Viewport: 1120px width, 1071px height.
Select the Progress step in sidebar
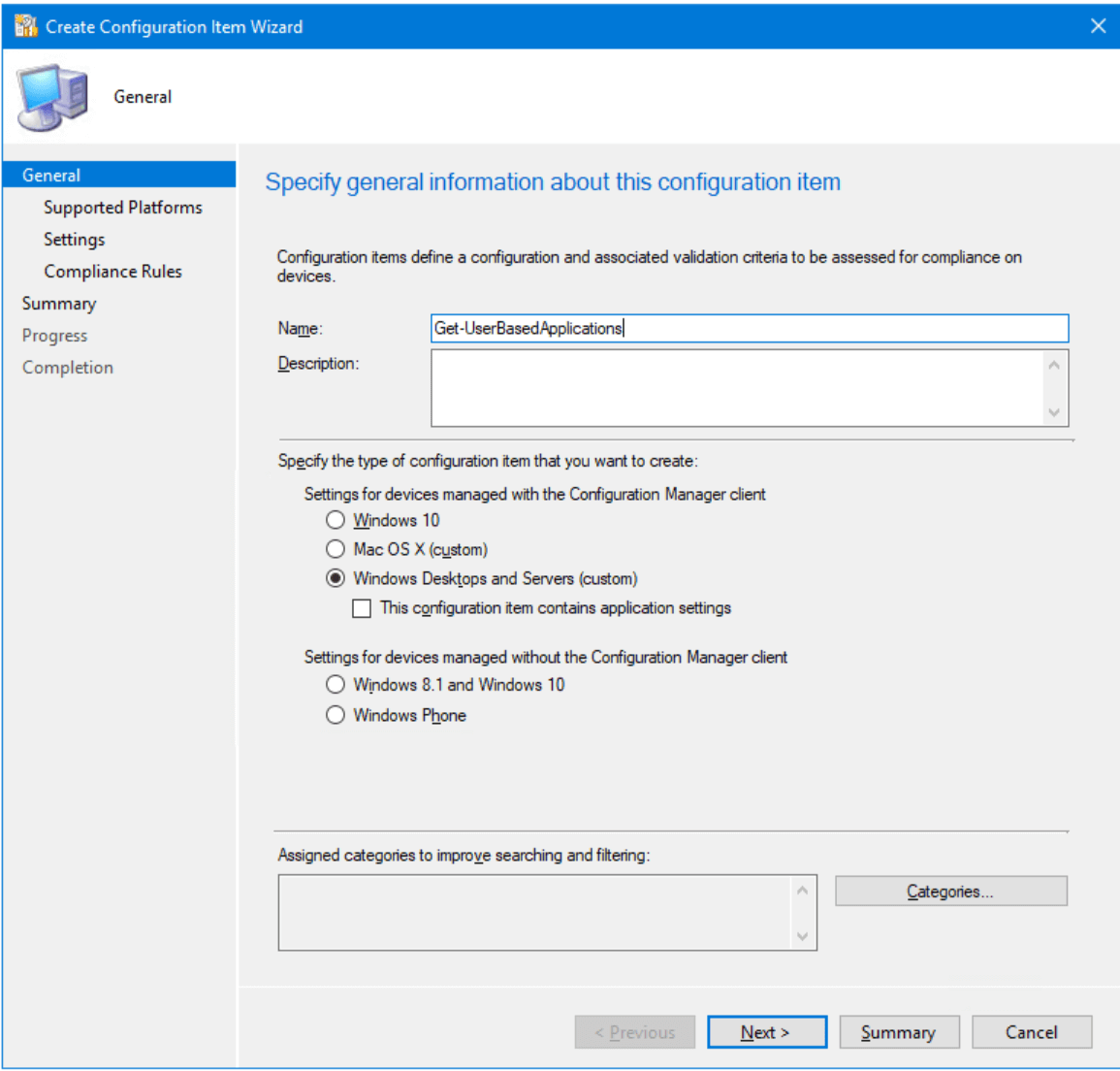pyautogui.click(x=55, y=336)
